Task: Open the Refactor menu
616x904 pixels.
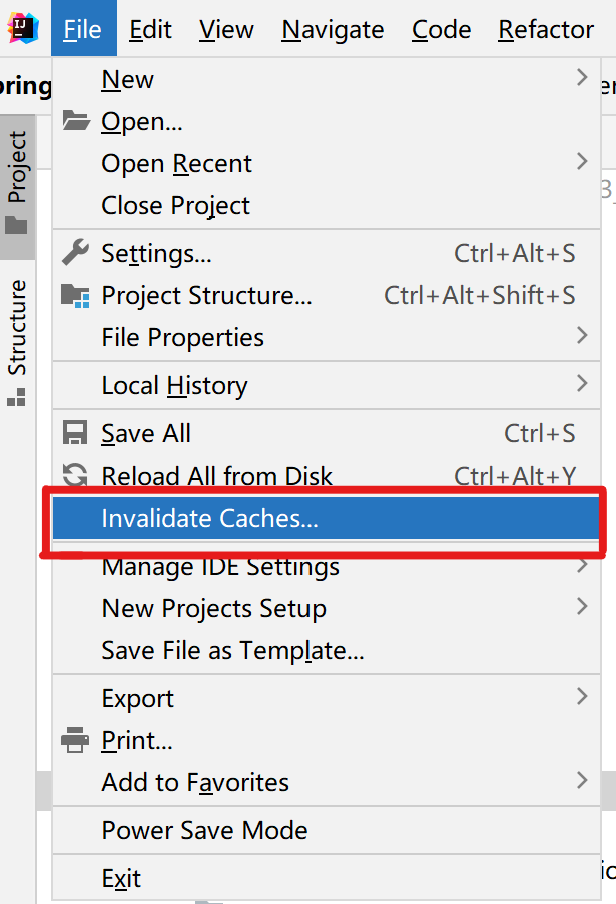Action: (x=545, y=30)
